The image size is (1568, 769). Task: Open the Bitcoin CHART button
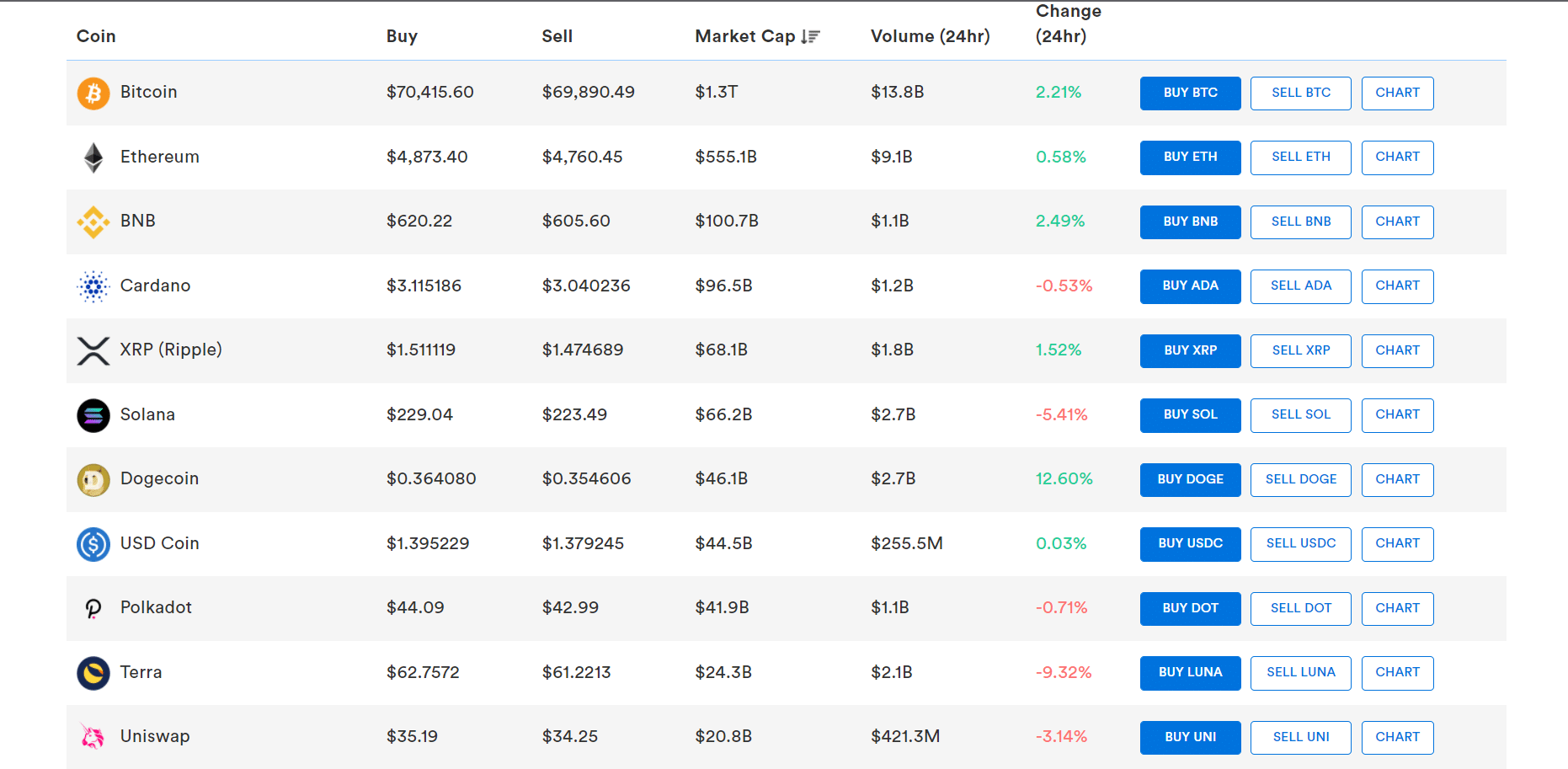[x=1398, y=93]
